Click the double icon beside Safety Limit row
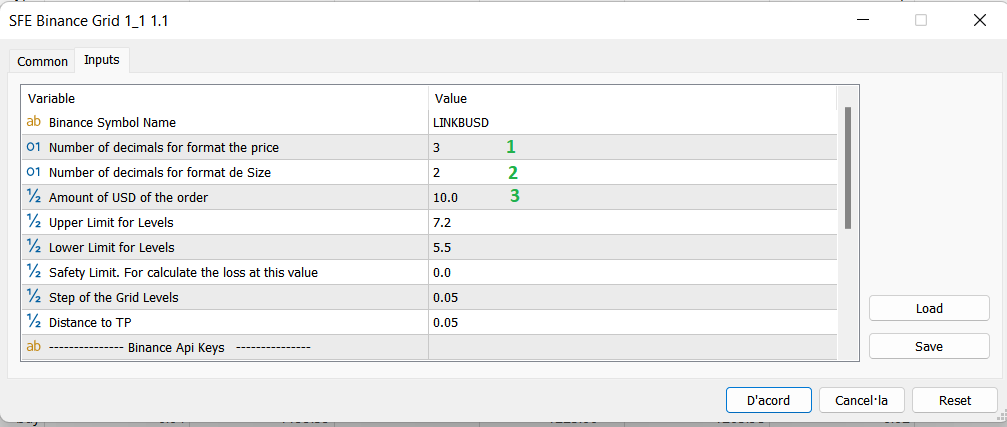This screenshot has height=427, width=1007. coord(33,272)
